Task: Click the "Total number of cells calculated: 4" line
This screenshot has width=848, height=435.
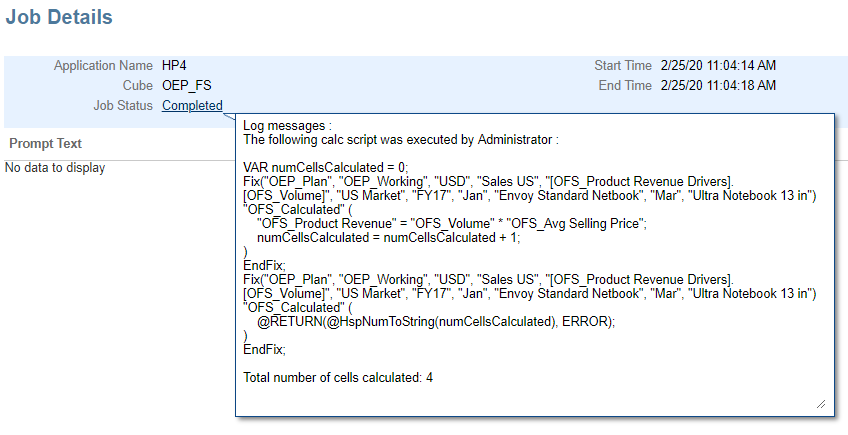Action: pyautogui.click(x=338, y=377)
